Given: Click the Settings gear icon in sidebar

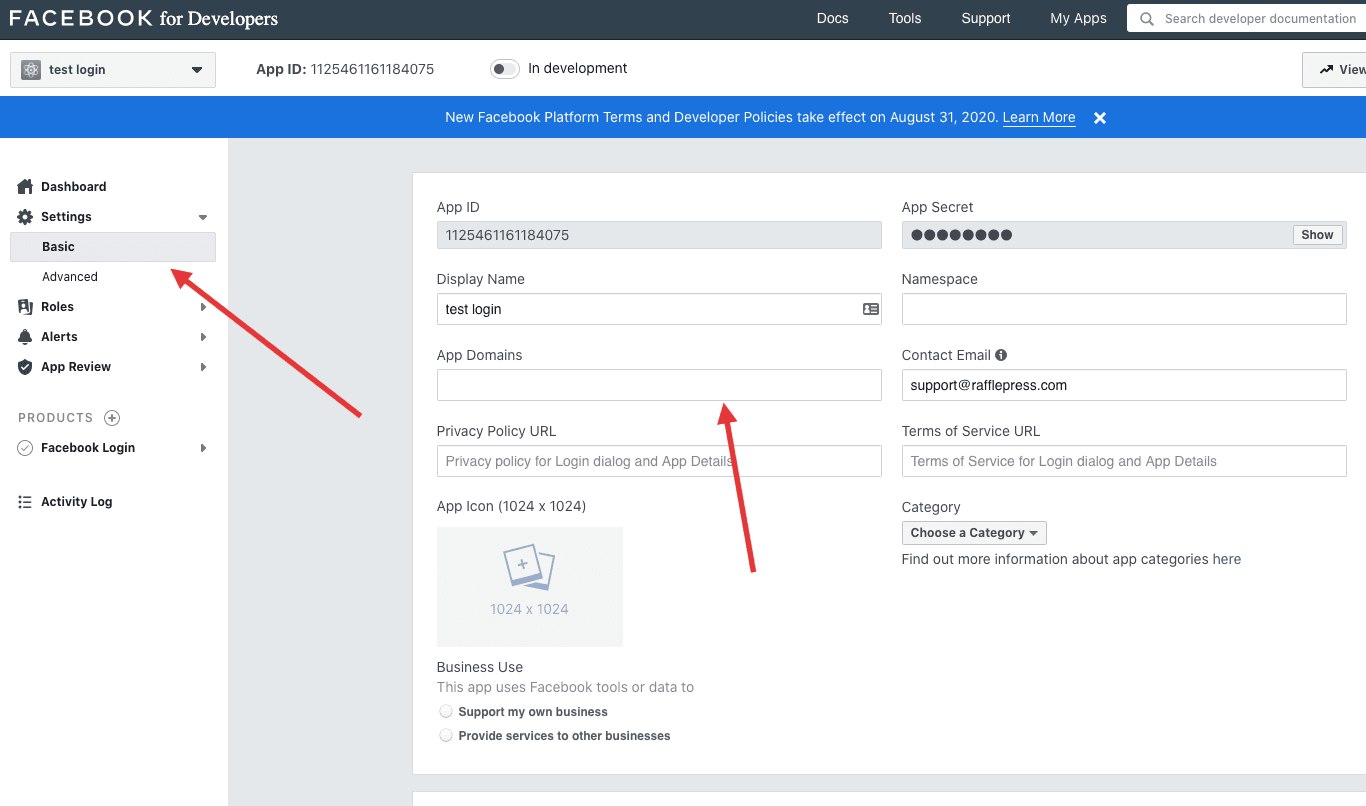Looking at the screenshot, I should (24, 216).
